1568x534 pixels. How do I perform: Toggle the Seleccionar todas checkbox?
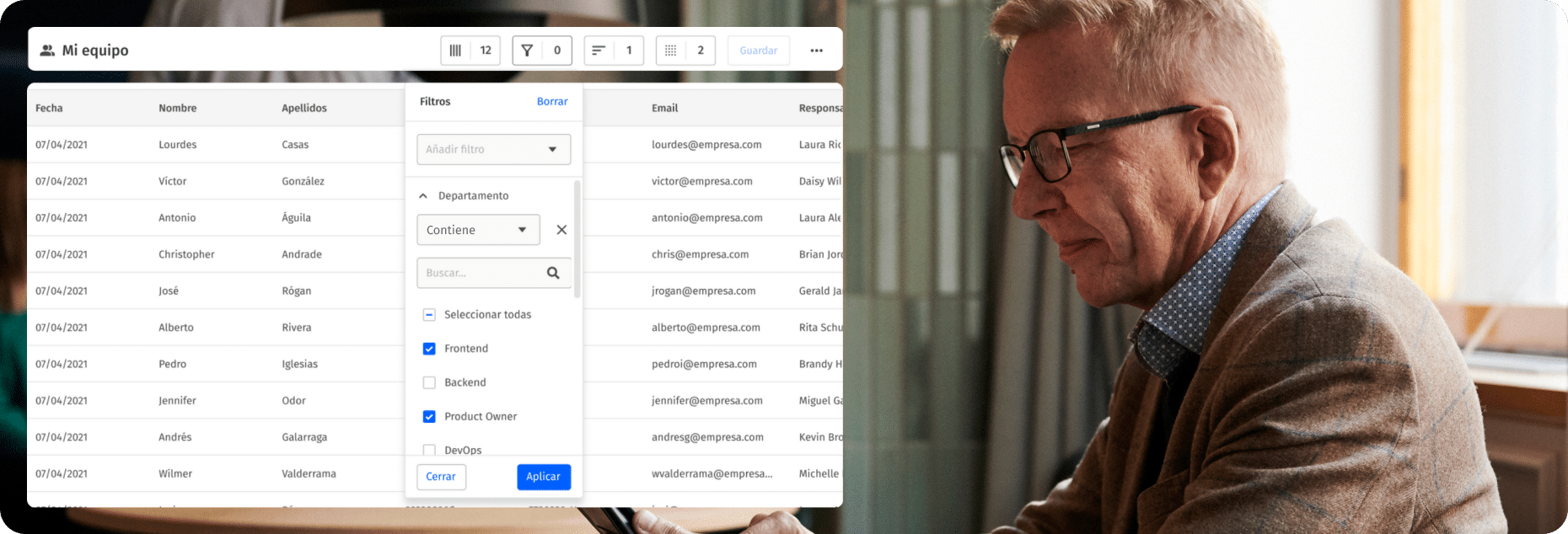pos(429,314)
